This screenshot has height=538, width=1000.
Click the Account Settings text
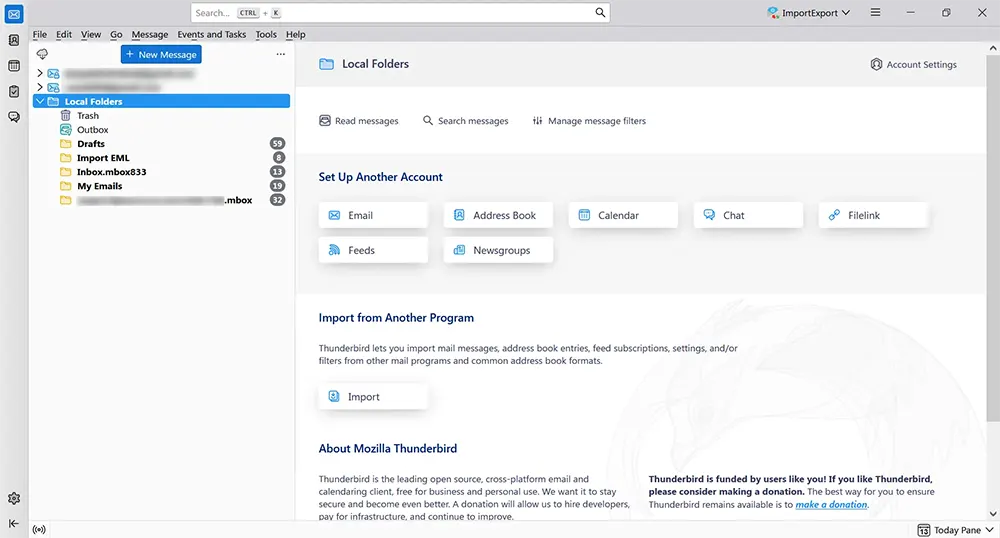(922, 64)
